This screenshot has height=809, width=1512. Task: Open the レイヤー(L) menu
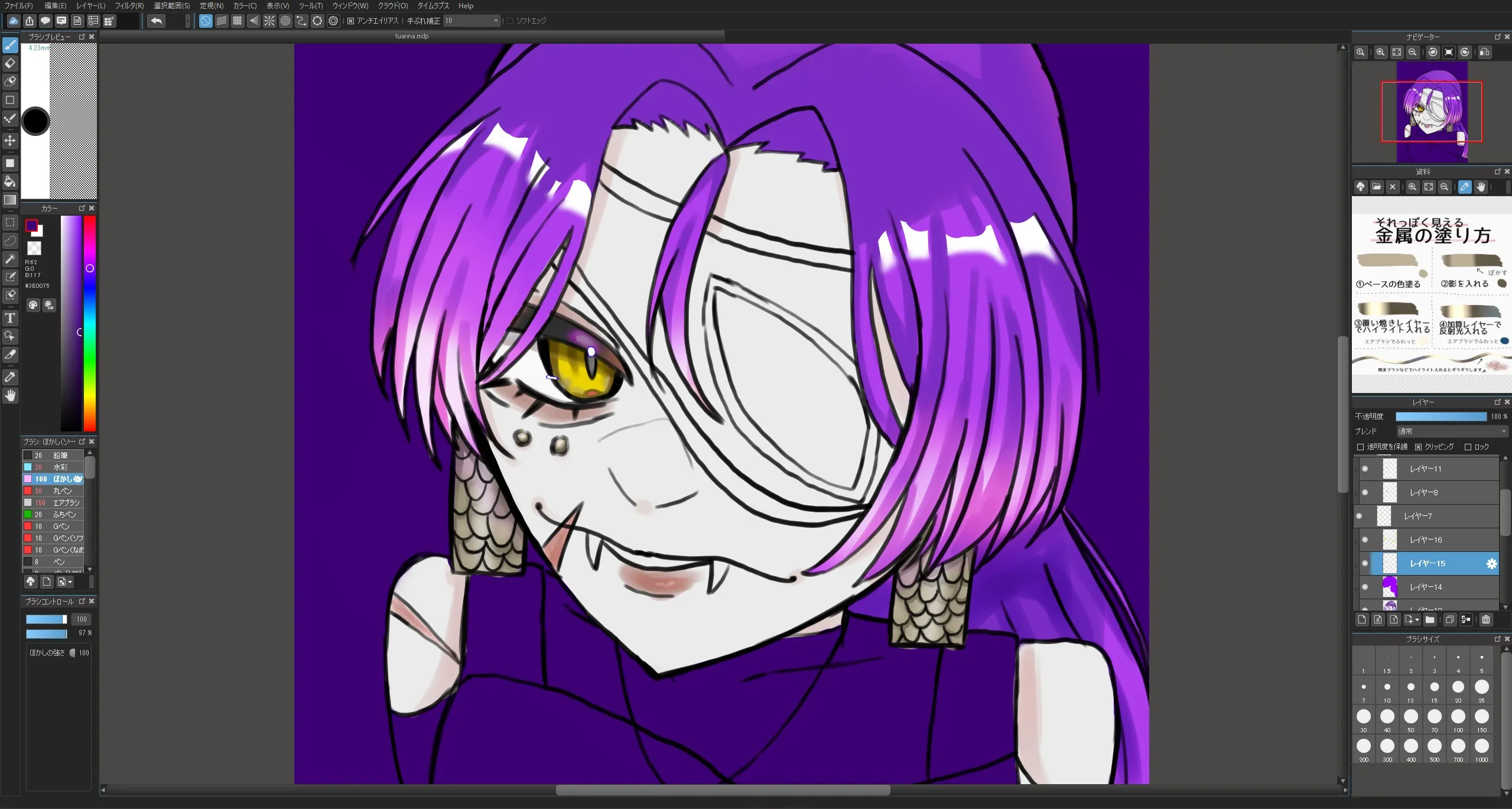coord(90,6)
